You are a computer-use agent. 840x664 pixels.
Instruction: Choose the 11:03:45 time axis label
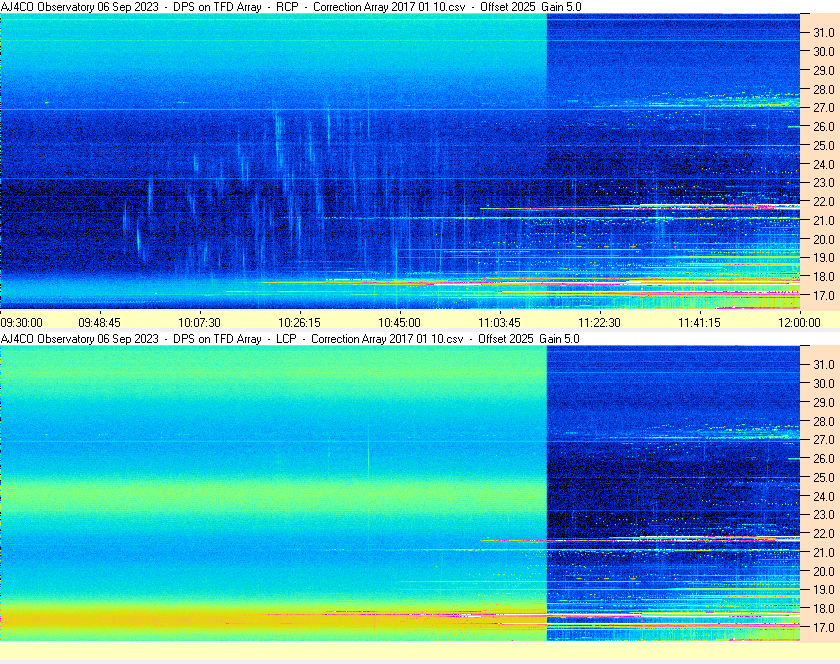pos(499,323)
